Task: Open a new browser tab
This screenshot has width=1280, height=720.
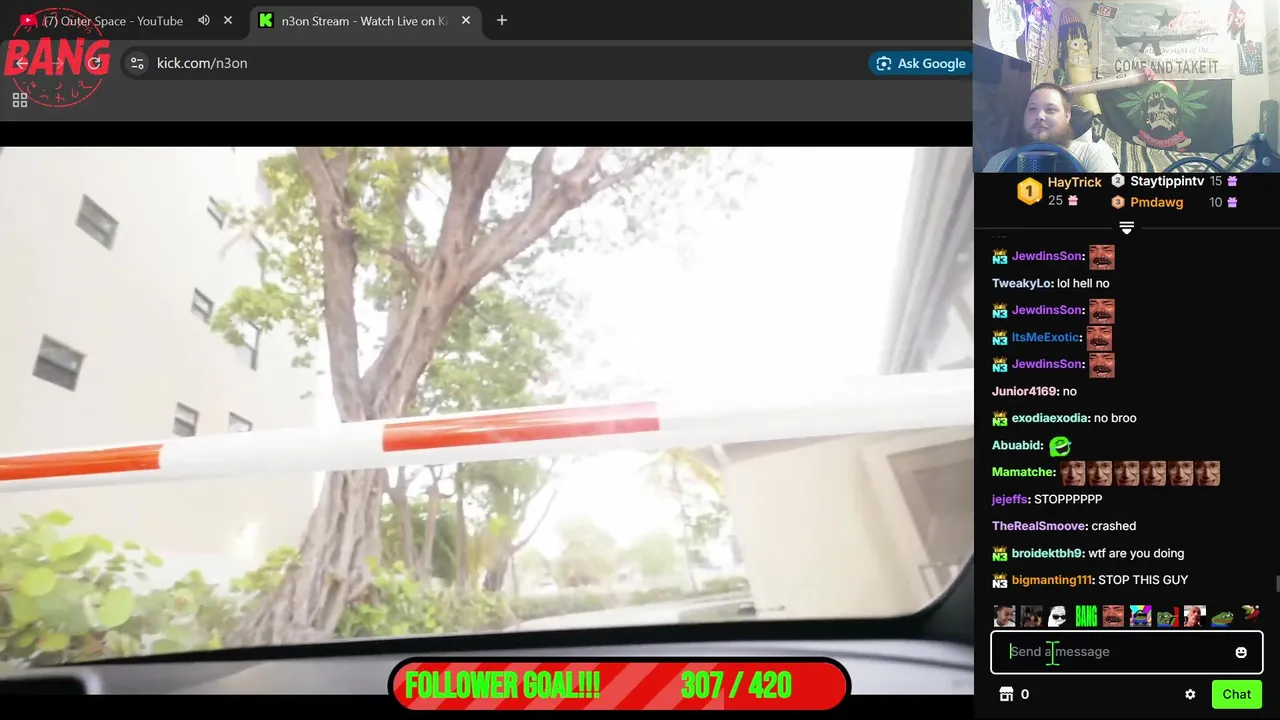Action: coord(502,20)
